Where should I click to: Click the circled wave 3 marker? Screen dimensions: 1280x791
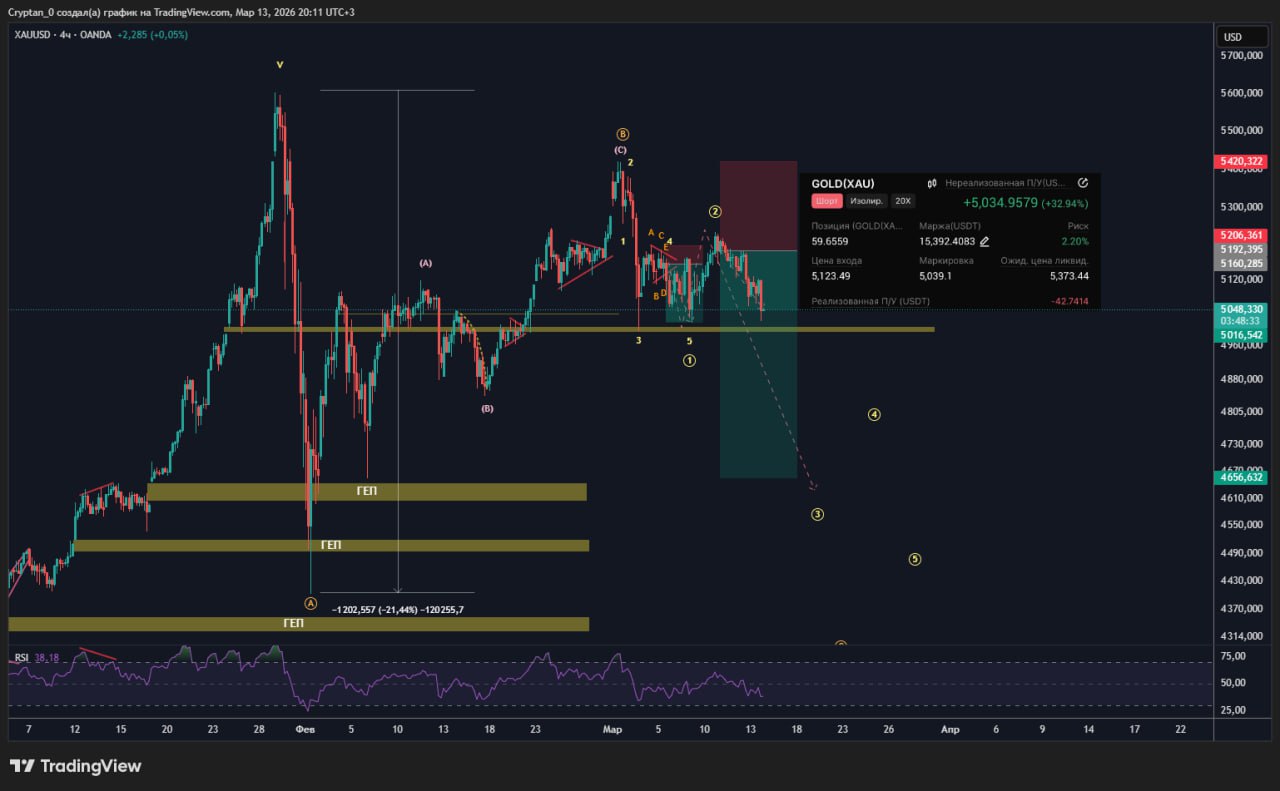(x=817, y=515)
